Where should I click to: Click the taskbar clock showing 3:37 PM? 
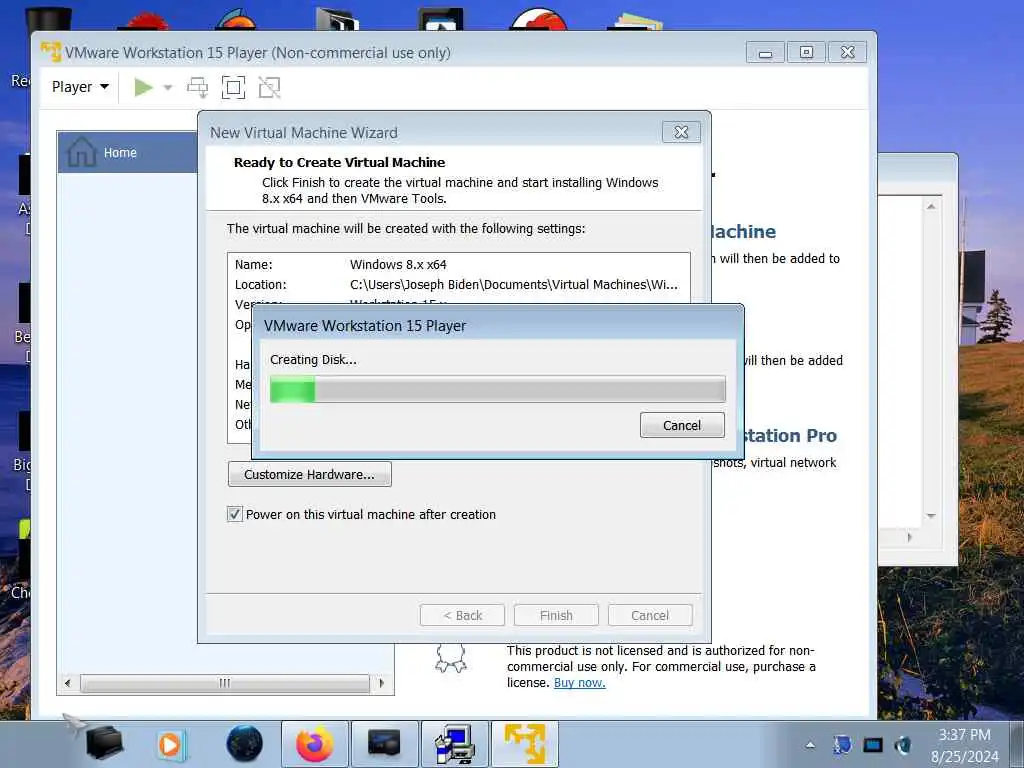pyautogui.click(x=965, y=745)
